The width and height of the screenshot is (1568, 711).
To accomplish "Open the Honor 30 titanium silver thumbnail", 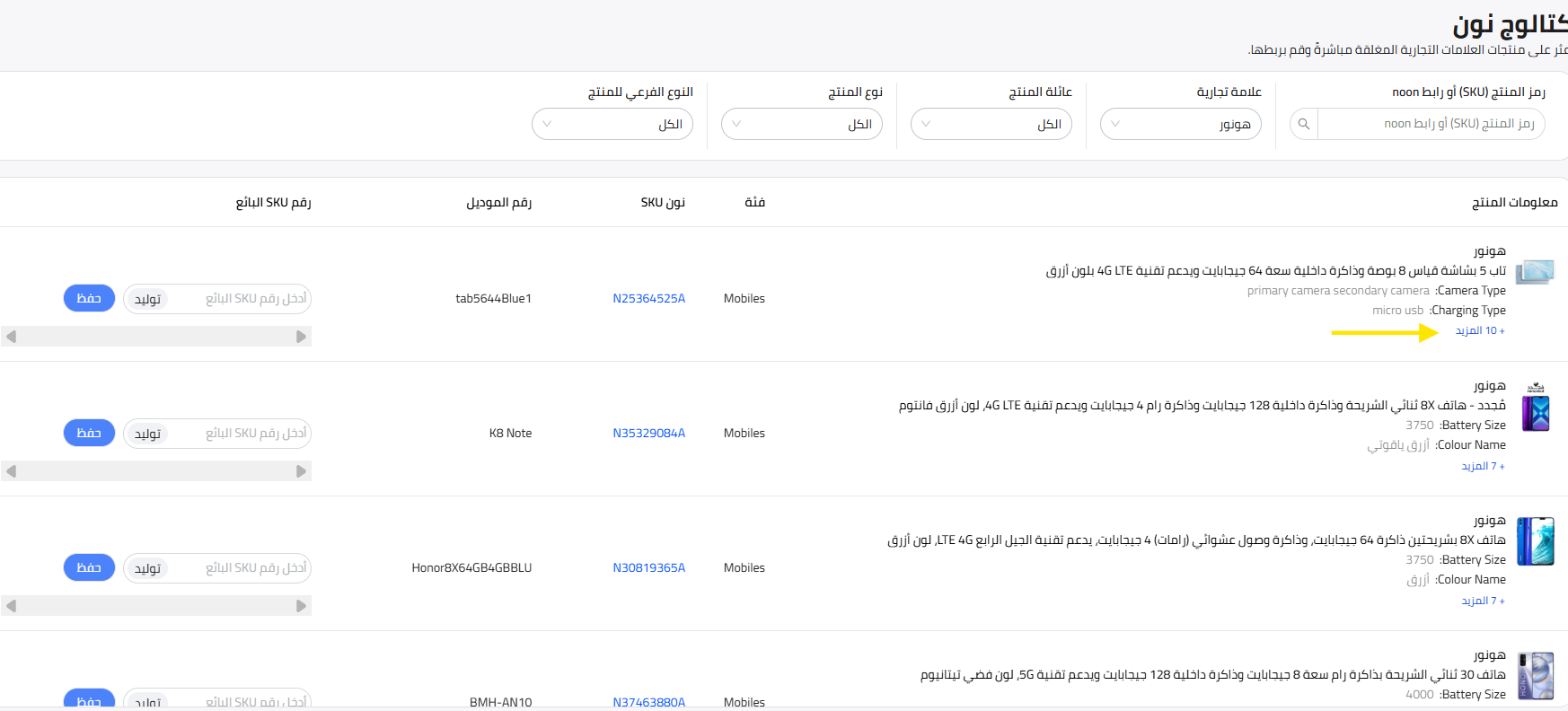I will pos(1535,676).
